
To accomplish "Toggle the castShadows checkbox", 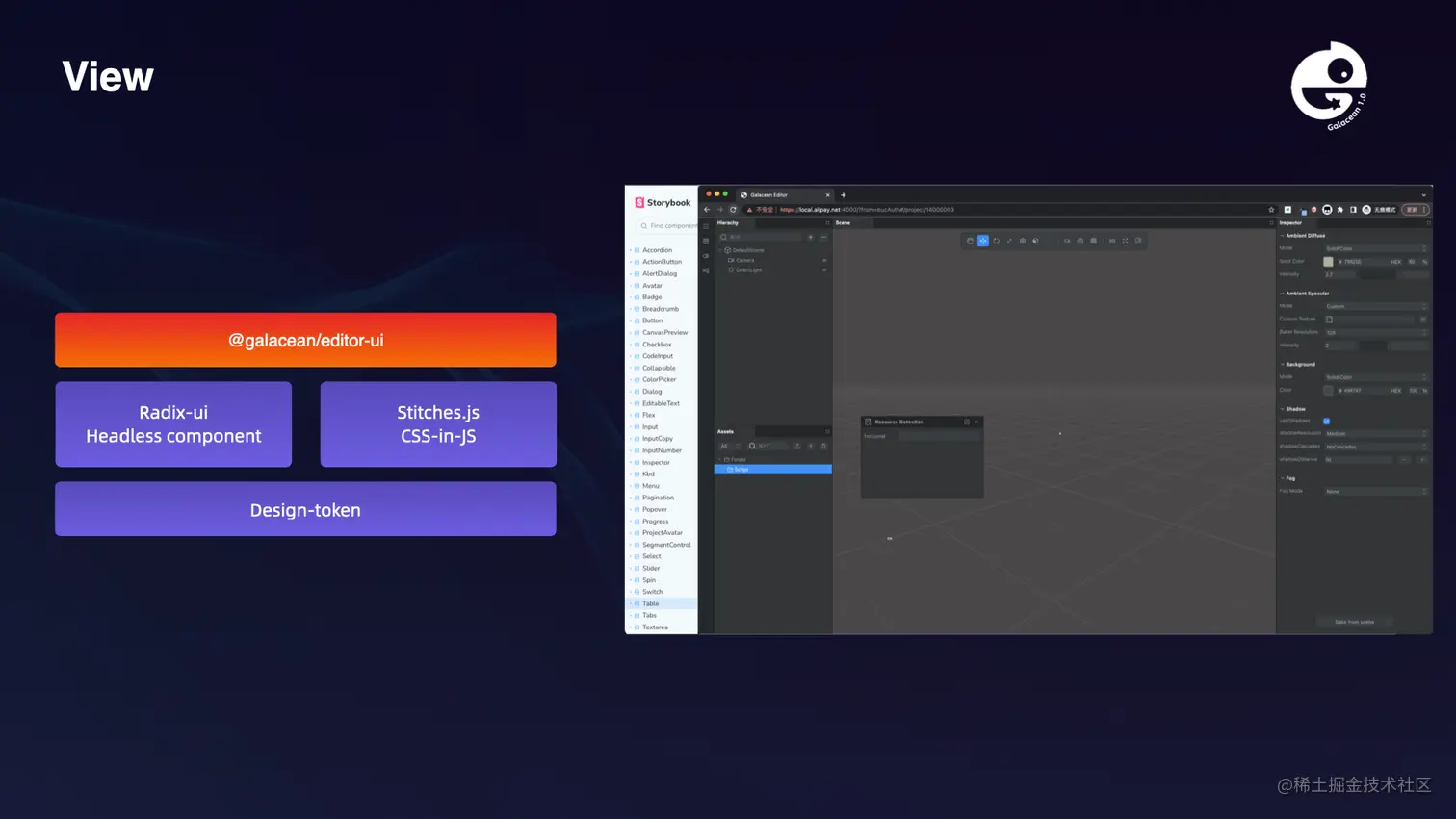I will [1327, 422].
